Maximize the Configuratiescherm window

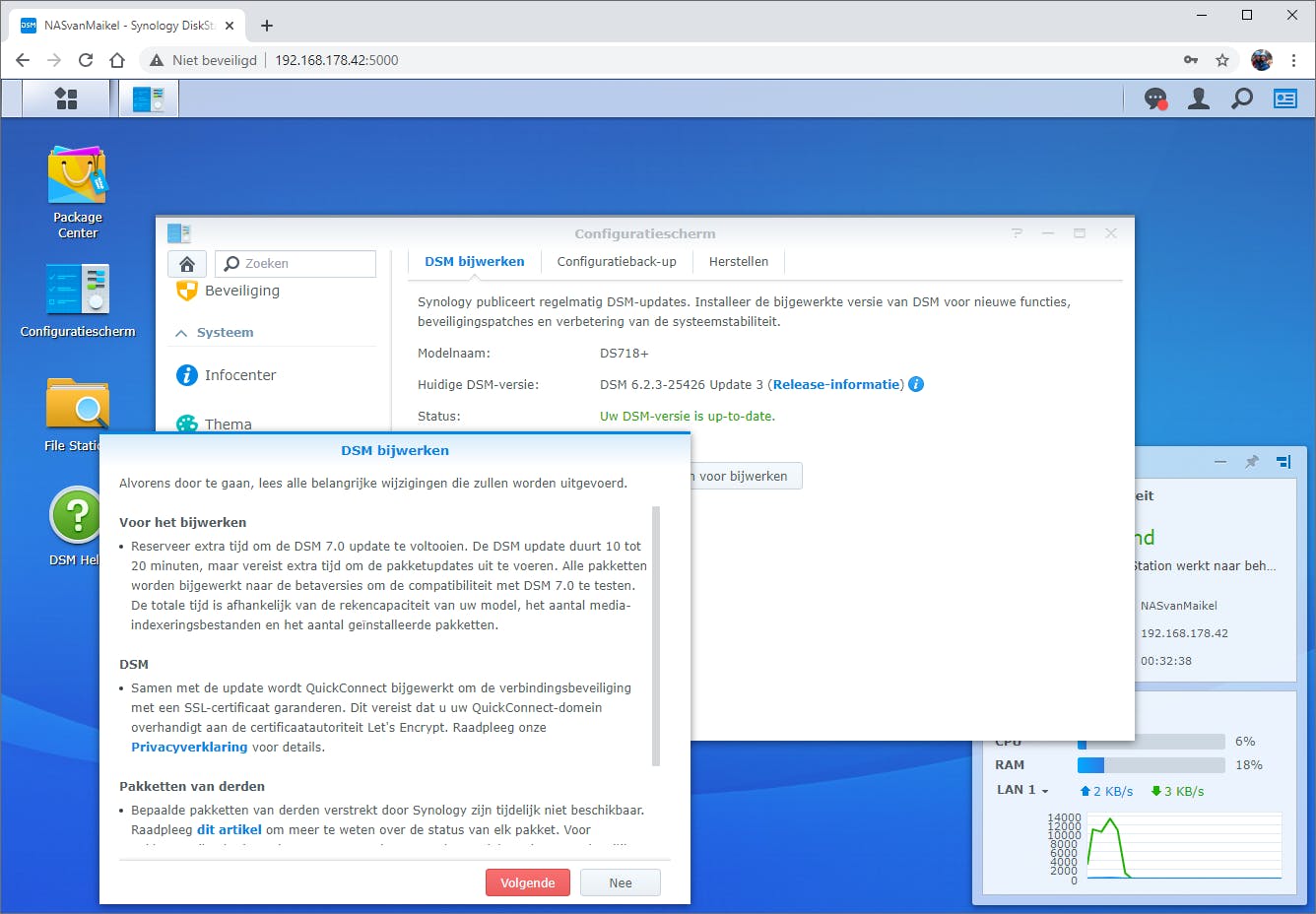tap(1080, 233)
